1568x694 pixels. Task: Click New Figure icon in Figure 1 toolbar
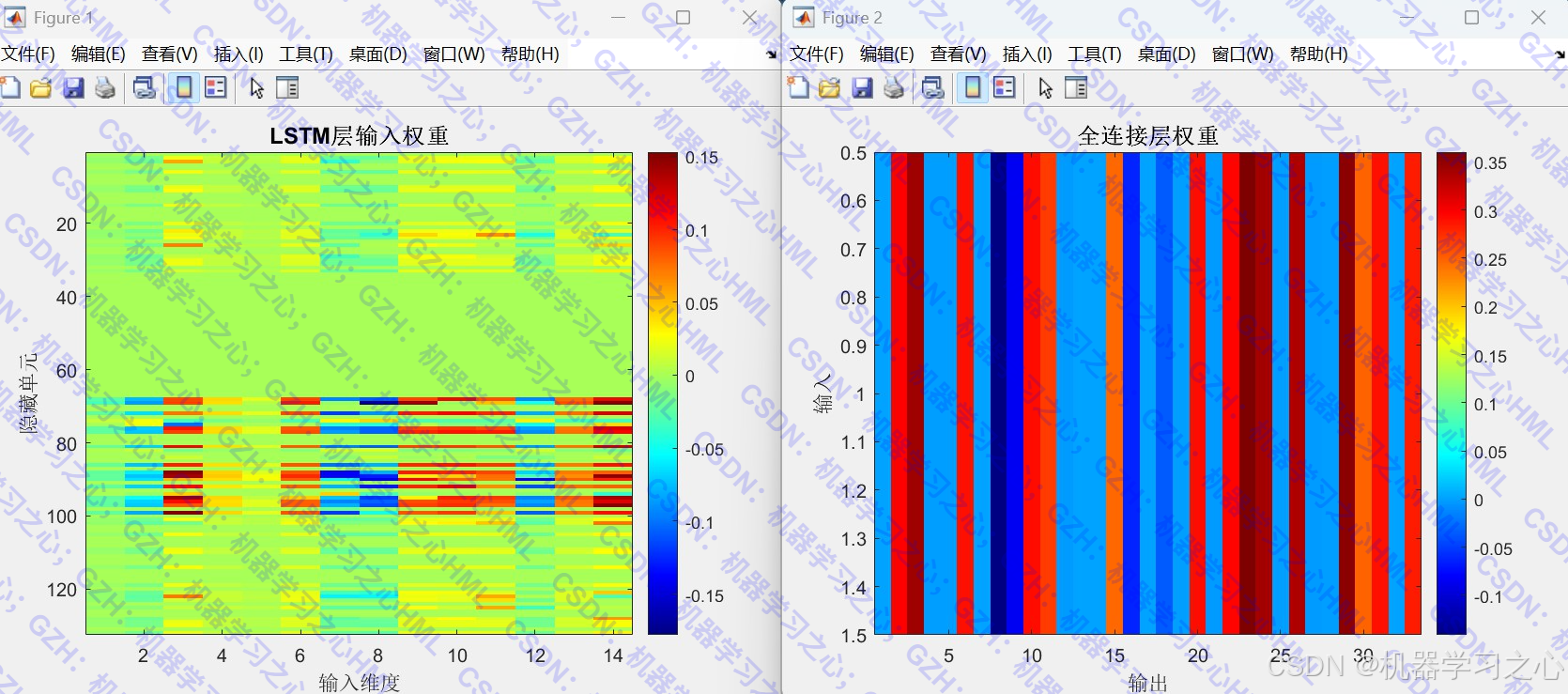pos(9,88)
